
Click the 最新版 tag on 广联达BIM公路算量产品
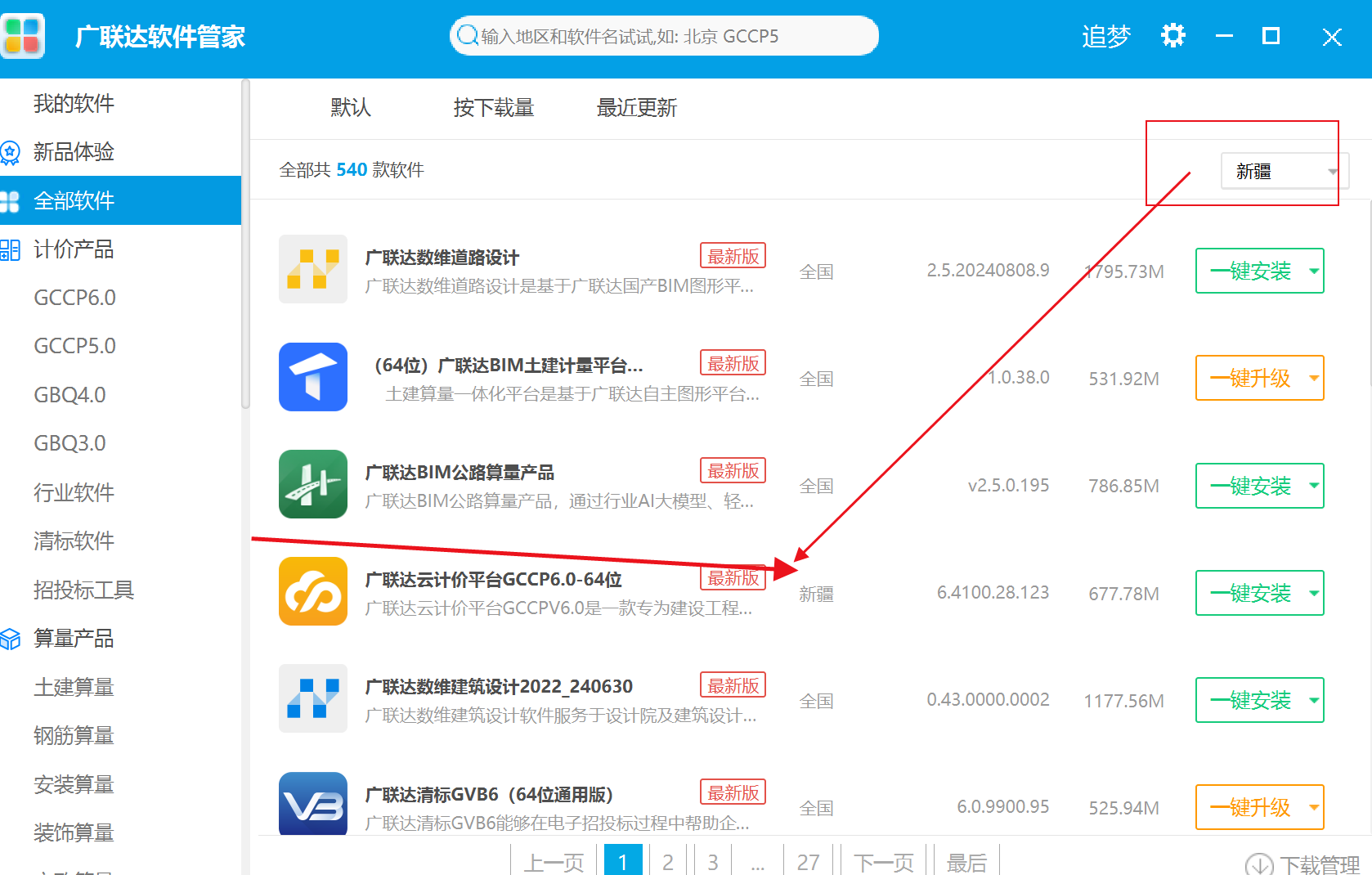[x=733, y=470]
